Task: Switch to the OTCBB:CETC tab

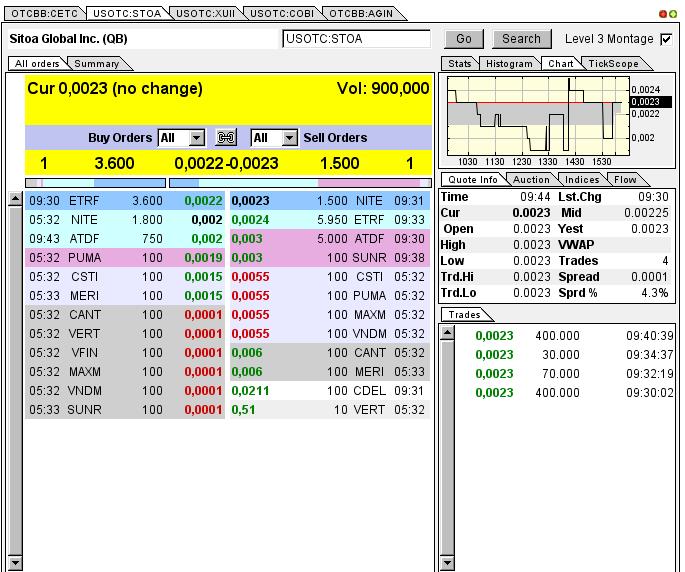Action: coord(44,14)
